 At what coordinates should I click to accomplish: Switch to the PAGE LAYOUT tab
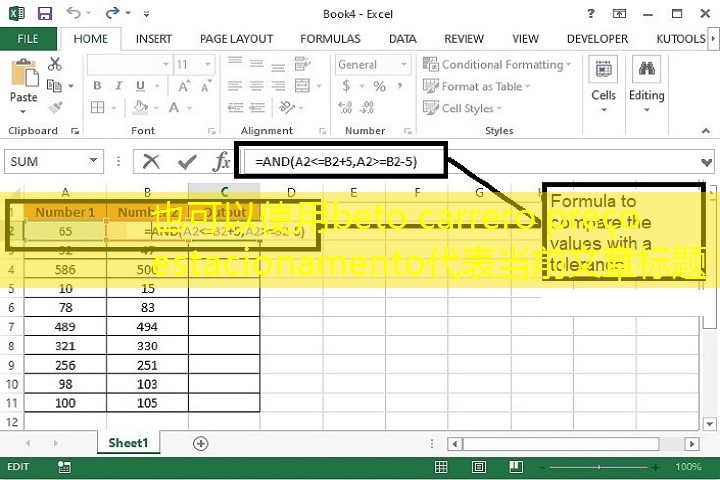click(x=236, y=39)
